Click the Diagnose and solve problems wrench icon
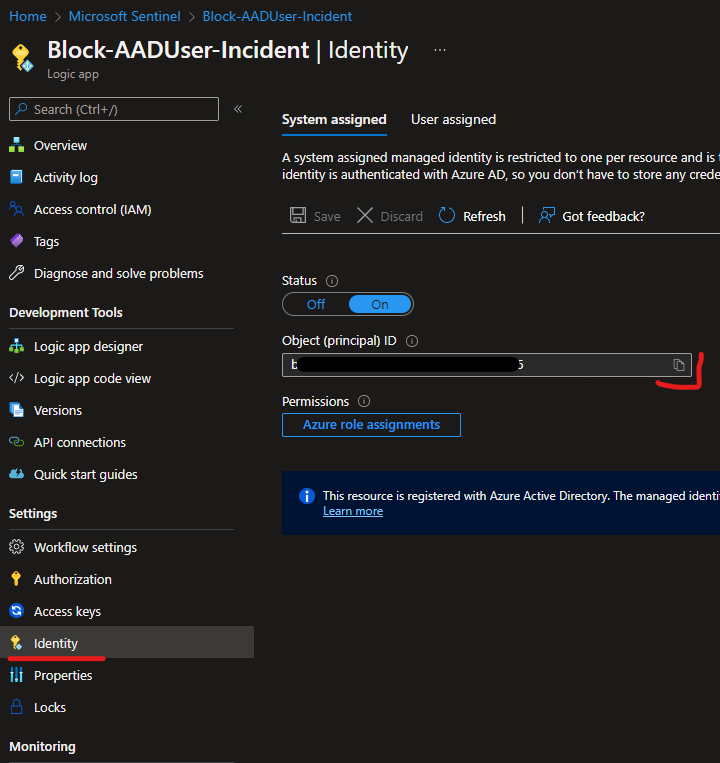The height and width of the screenshot is (763, 720). click(x=17, y=273)
